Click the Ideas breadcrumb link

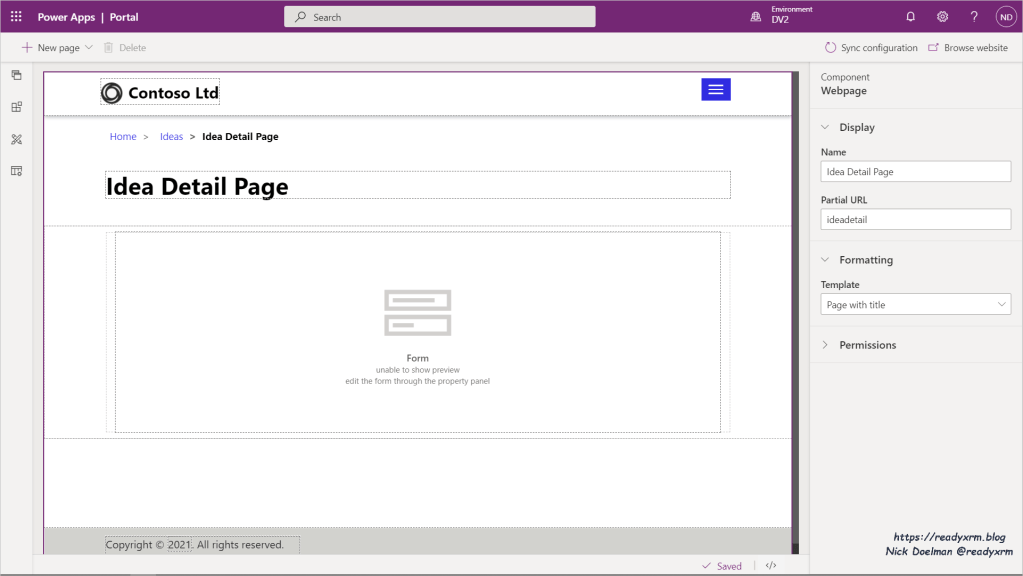171,137
